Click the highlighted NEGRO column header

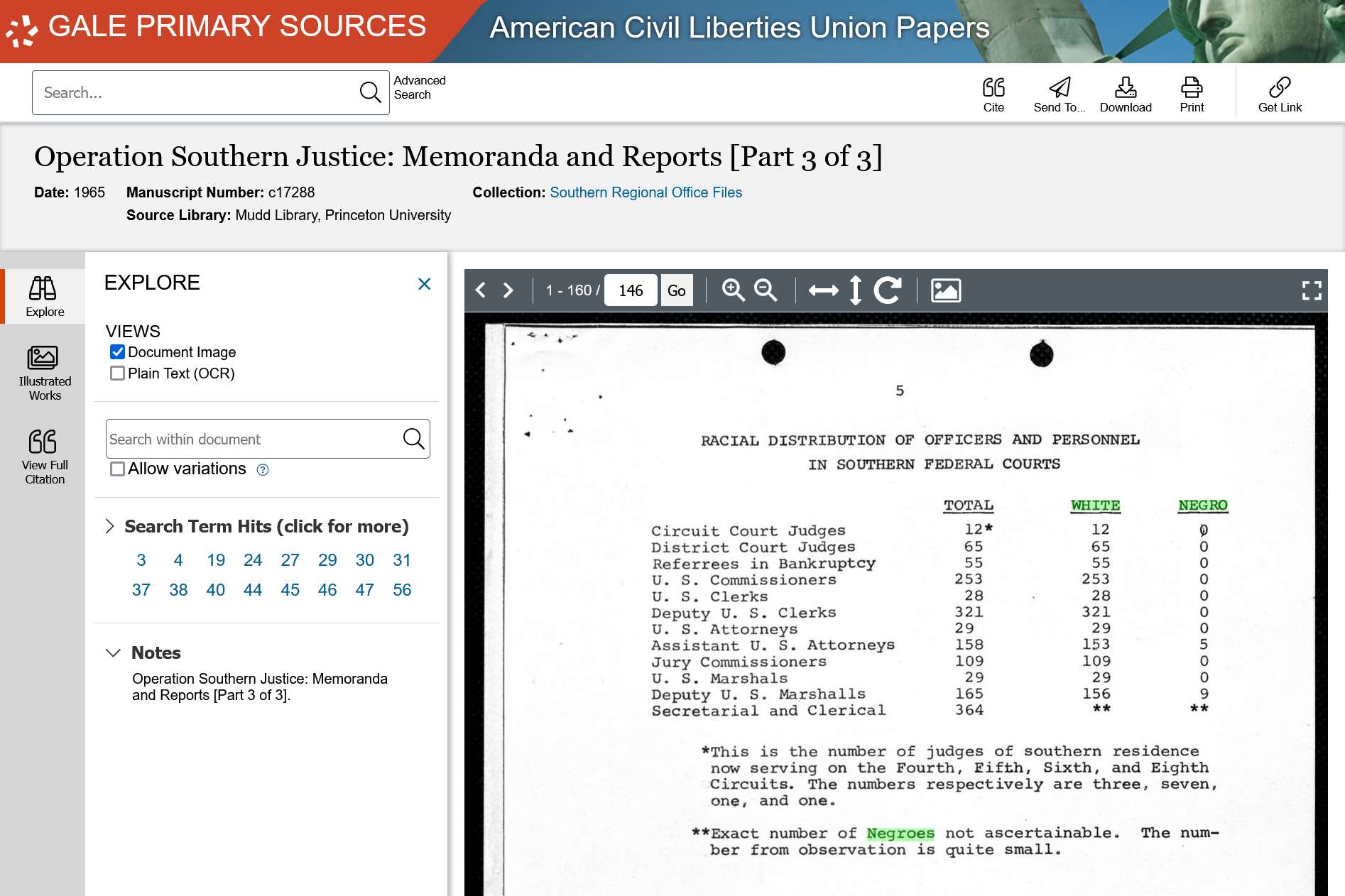coord(1202,506)
